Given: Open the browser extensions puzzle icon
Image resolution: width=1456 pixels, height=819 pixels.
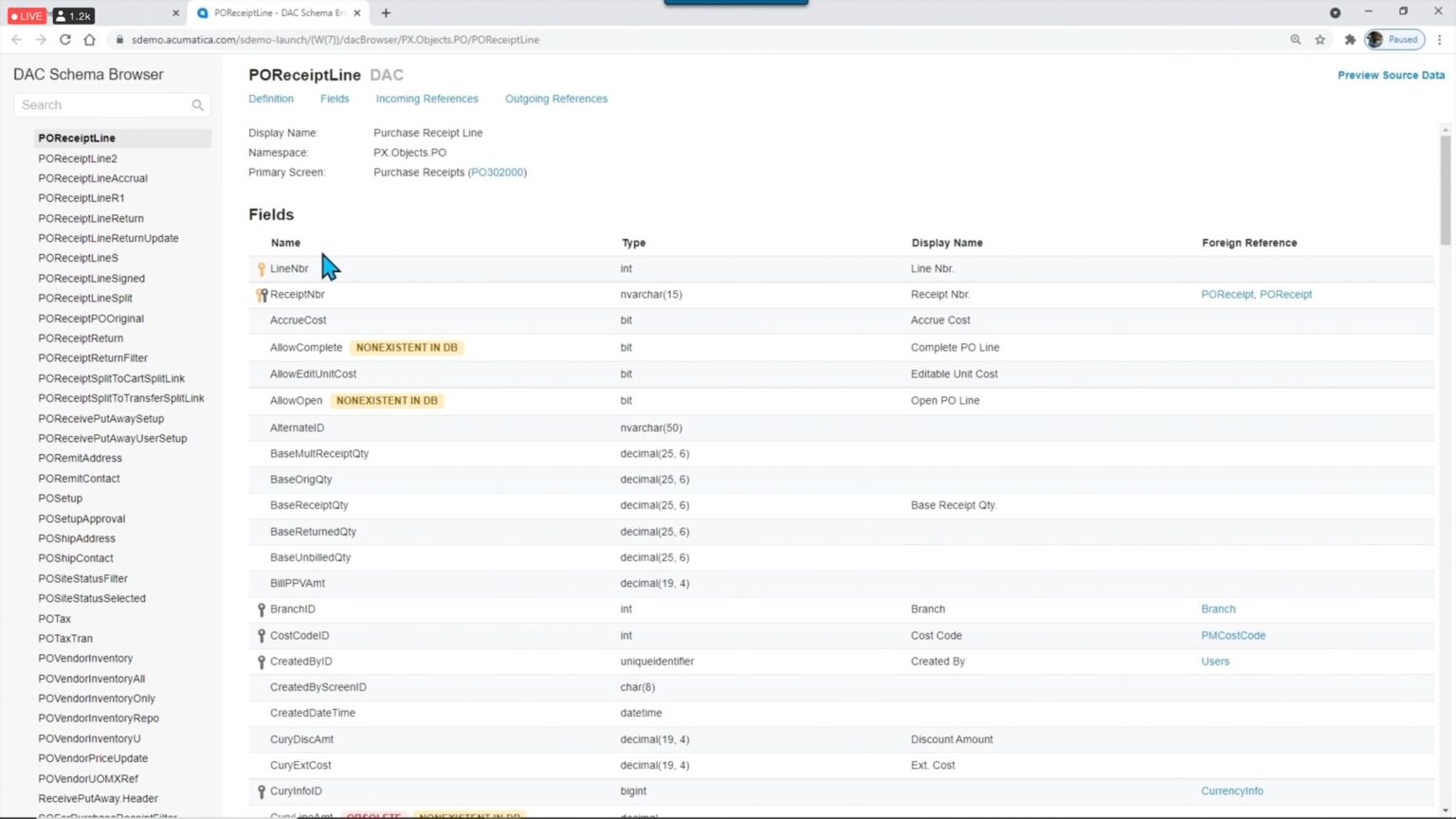Looking at the screenshot, I should (x=1350, y=40).
